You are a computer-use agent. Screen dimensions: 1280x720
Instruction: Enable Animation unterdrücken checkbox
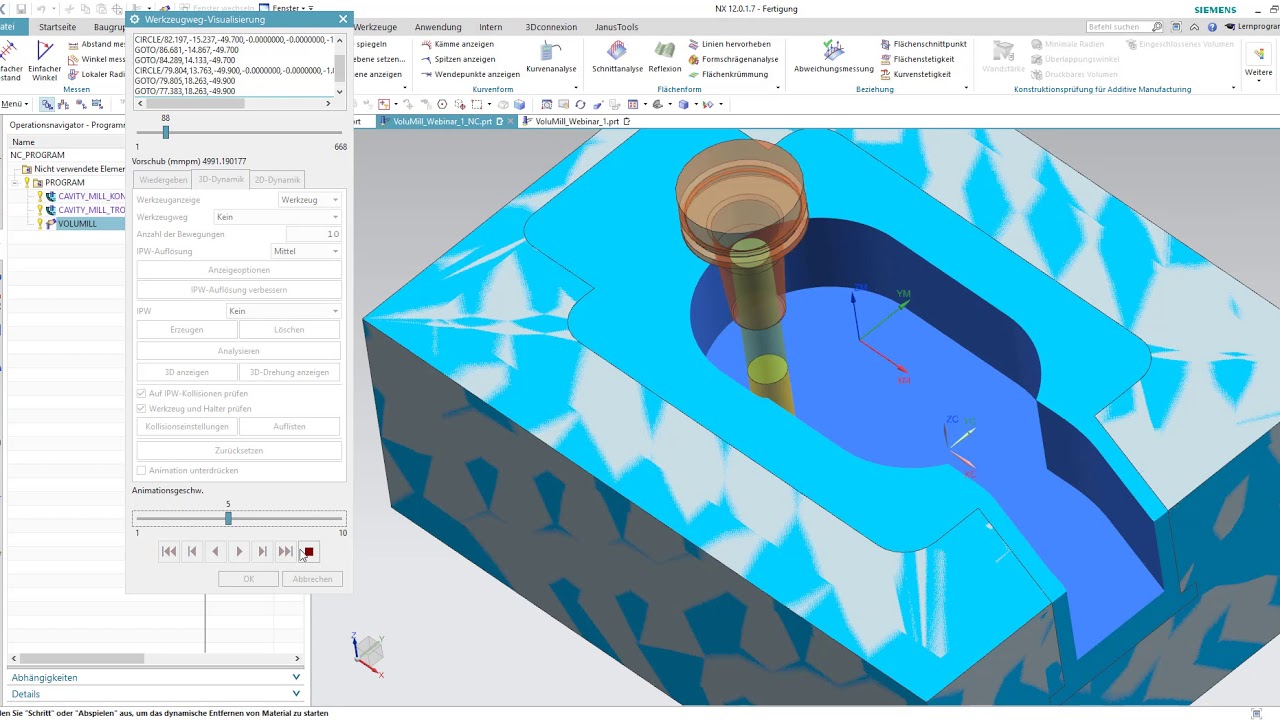pyautogui.click(x=141, y=470)
